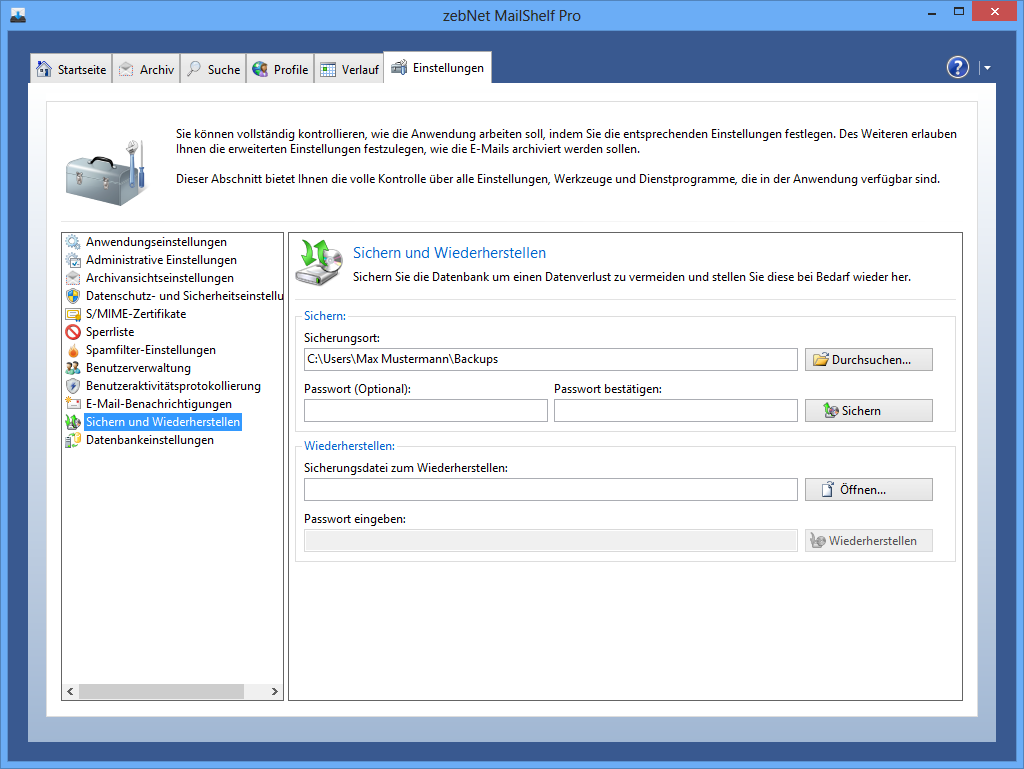Click the Sichern und Wiederherstellen heading
This screenshot has height=769, width=1024.
click(x=449, y=253)
